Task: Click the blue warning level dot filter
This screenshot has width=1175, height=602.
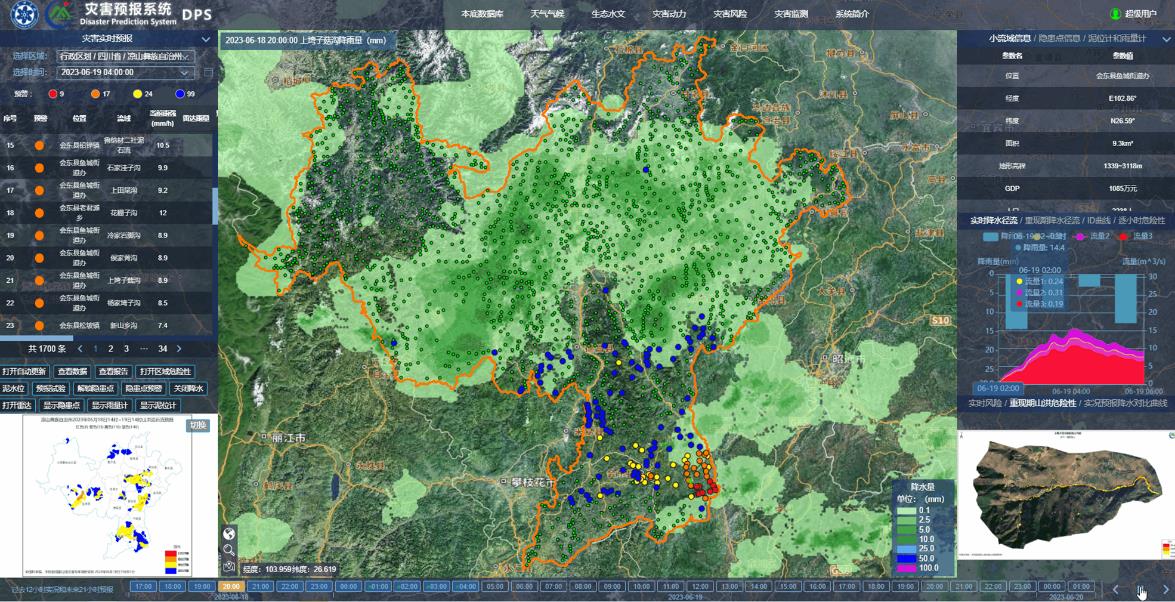Action: click(179, 93)
